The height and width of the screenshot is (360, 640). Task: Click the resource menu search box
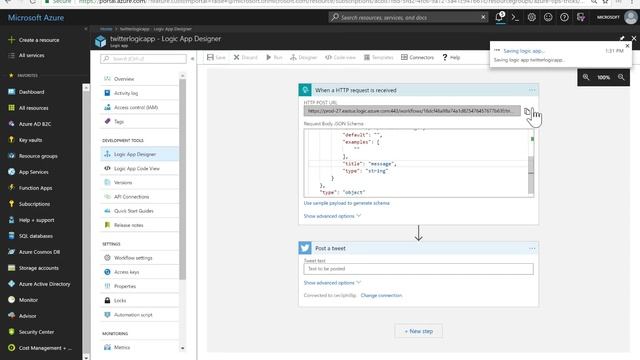[143, 59]
